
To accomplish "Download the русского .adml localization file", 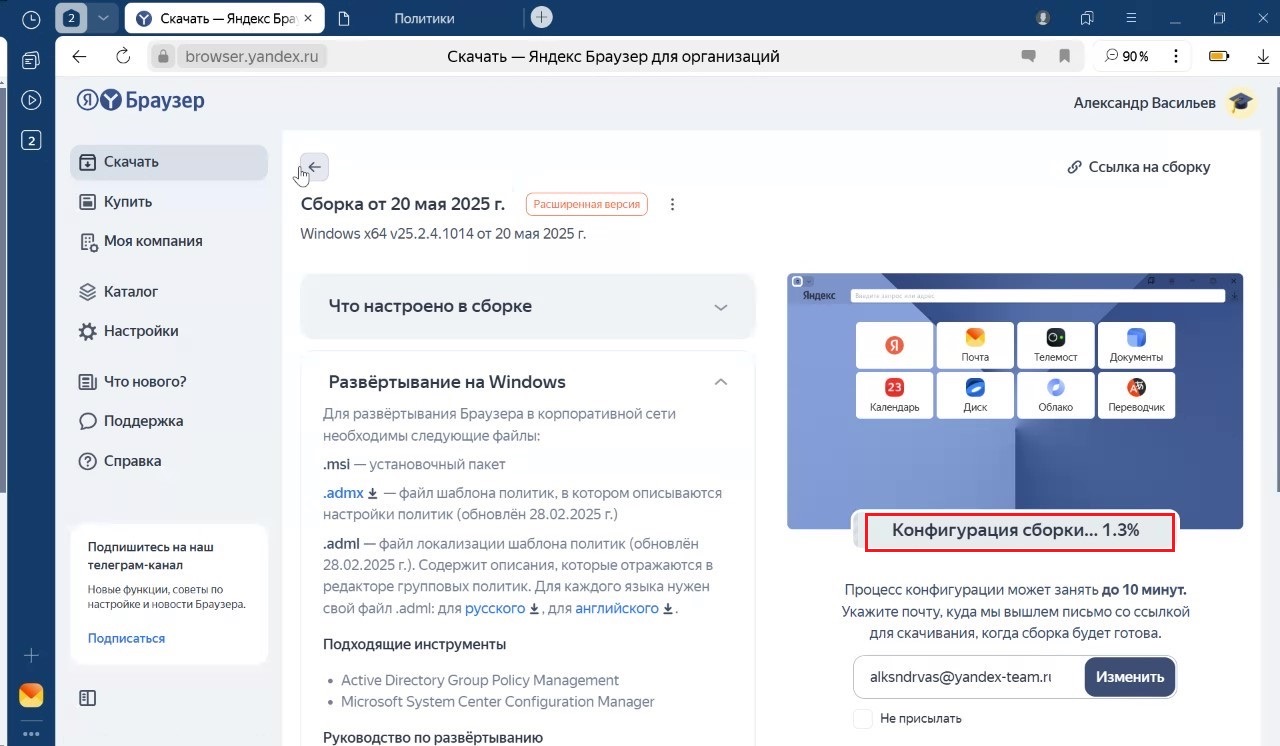I will pyautogui.click(x=502, y=608).
